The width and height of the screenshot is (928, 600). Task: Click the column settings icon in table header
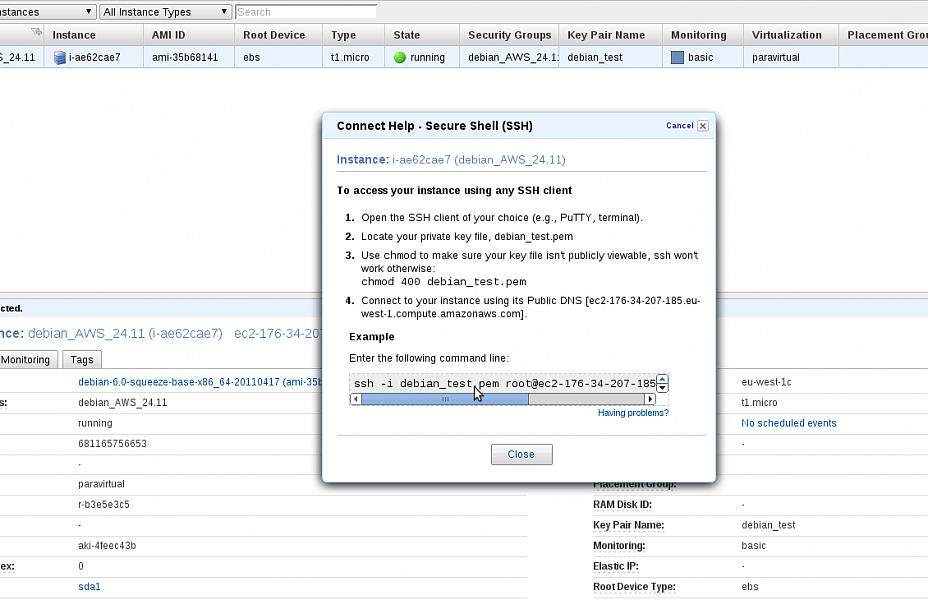pyautogui.click(x=37, y=31)
